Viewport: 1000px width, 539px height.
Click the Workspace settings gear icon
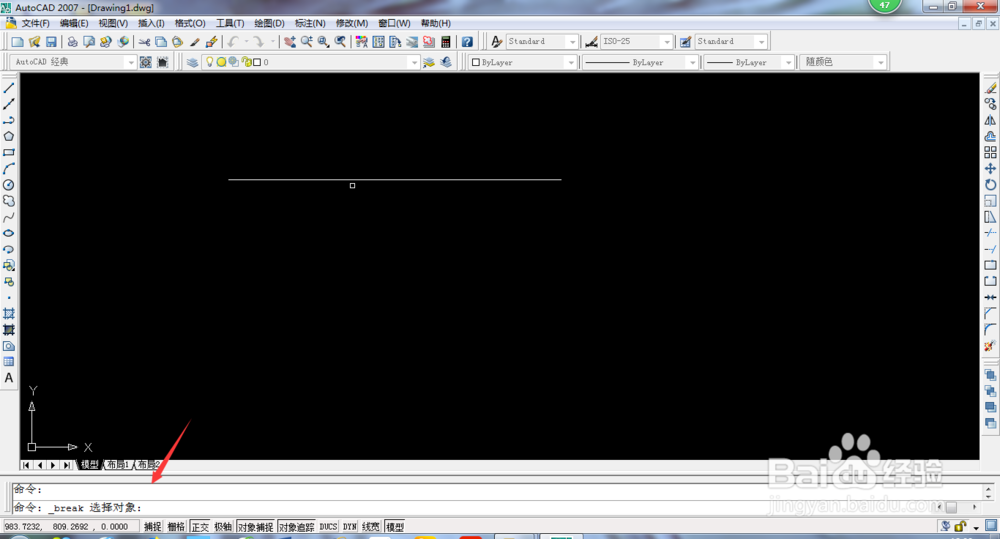[146, 62]
